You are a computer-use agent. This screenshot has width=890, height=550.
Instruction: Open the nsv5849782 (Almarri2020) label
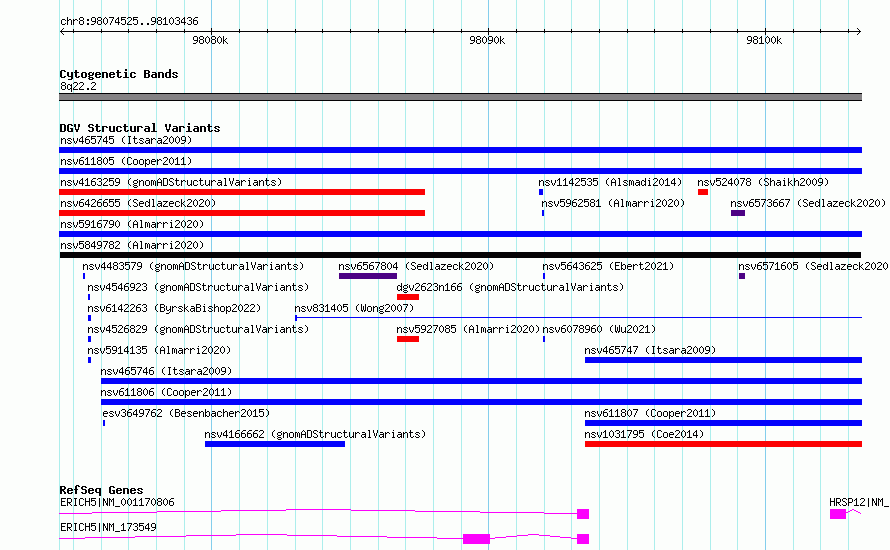(x=132, y=245)
